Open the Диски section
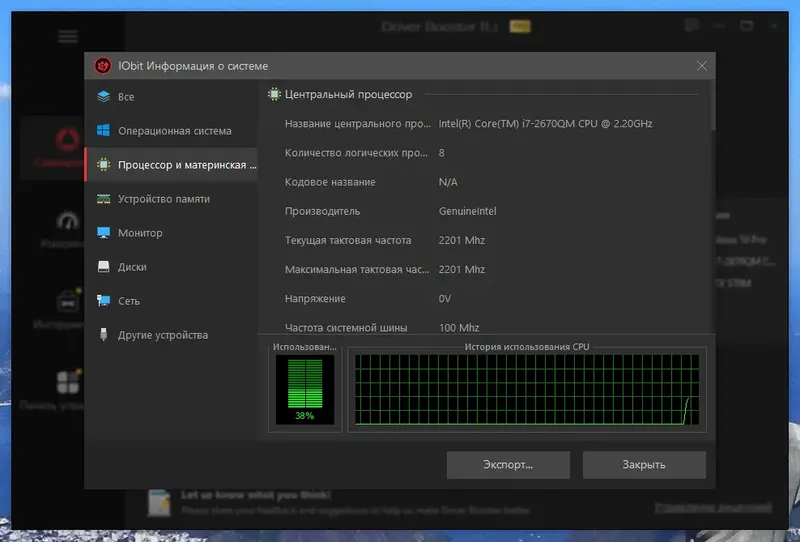Screen dimensions: 800x542 coord(171,266)
